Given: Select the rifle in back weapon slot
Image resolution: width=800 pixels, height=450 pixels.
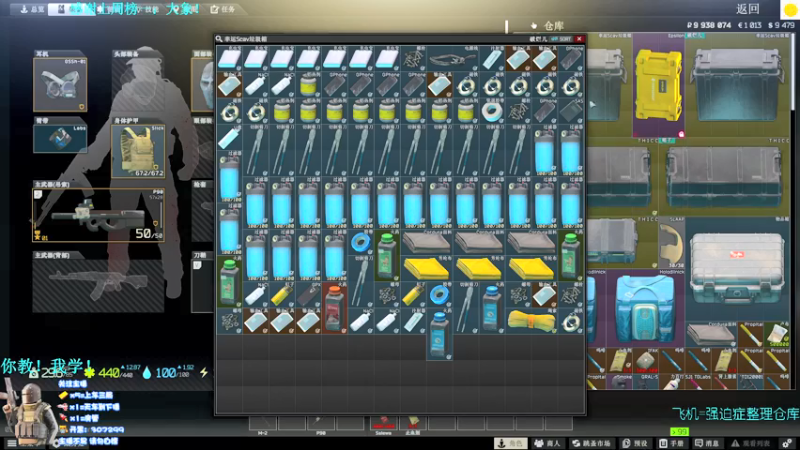Looking at the screenshot, I should pos(98,286).
